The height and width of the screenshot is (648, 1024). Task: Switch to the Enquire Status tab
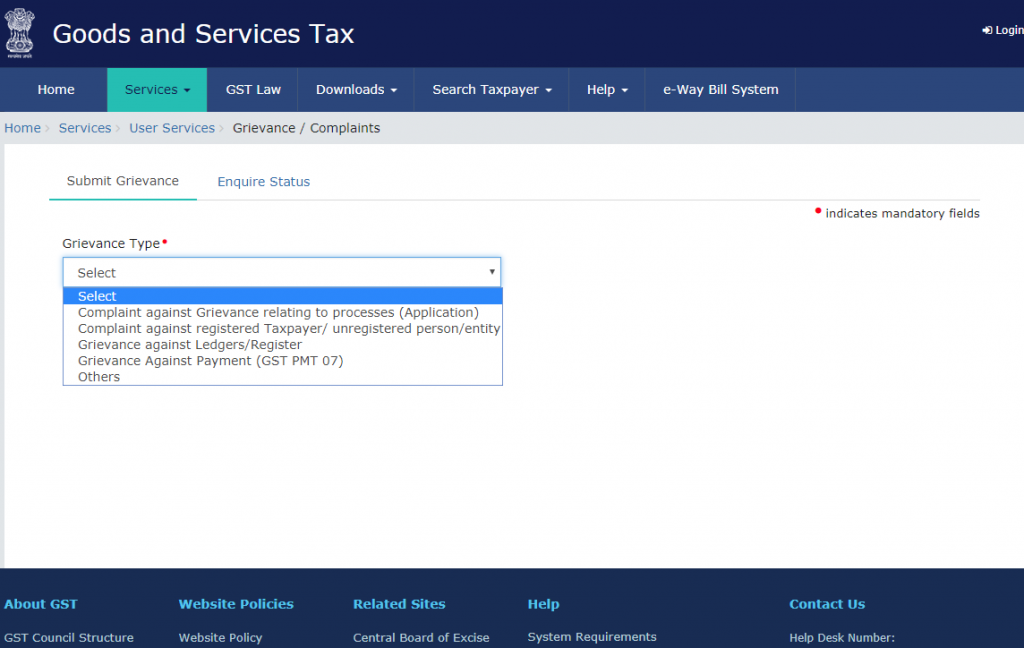263,182
